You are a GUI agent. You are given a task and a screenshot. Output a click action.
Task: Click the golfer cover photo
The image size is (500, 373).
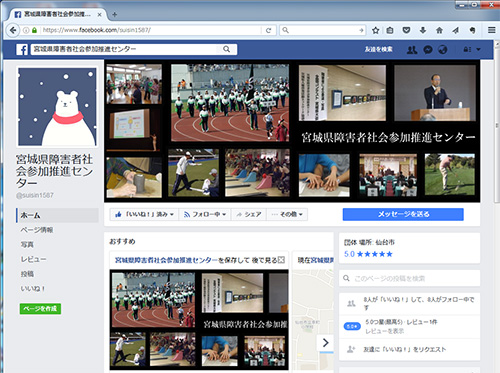(450, 175)
